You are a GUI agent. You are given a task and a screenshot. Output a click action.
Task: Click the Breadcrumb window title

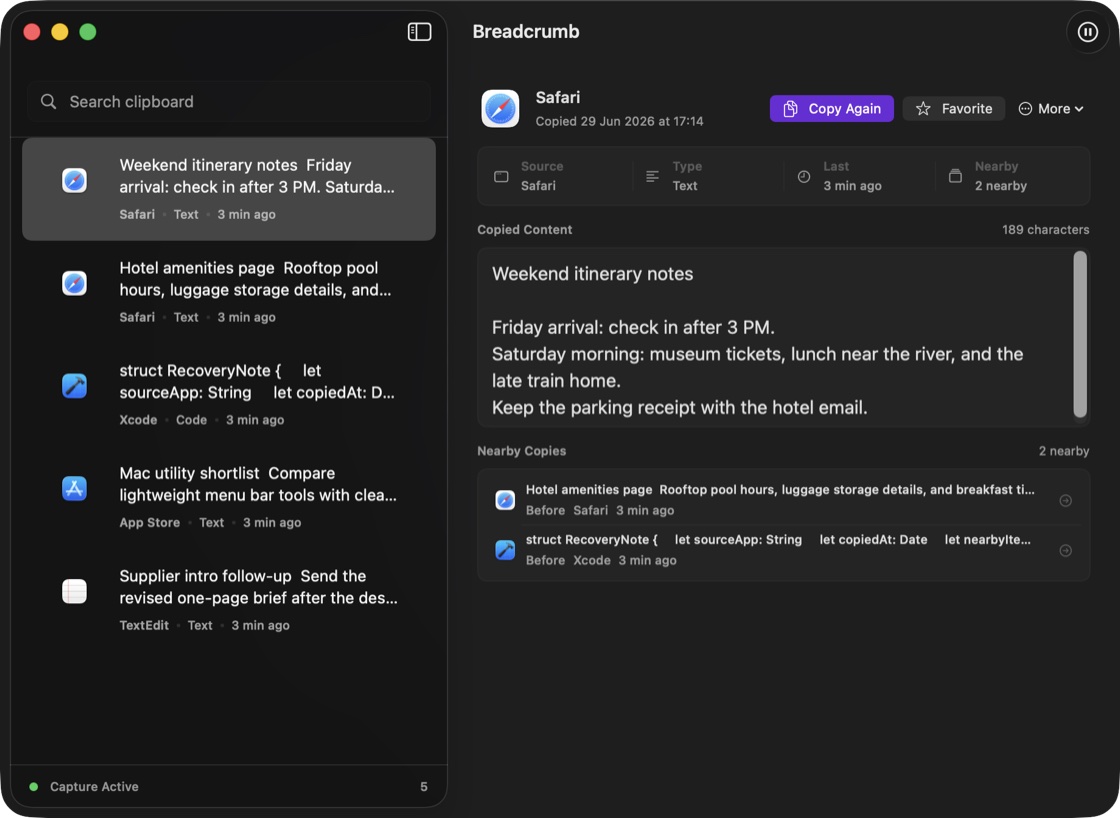tap(526, 31)
